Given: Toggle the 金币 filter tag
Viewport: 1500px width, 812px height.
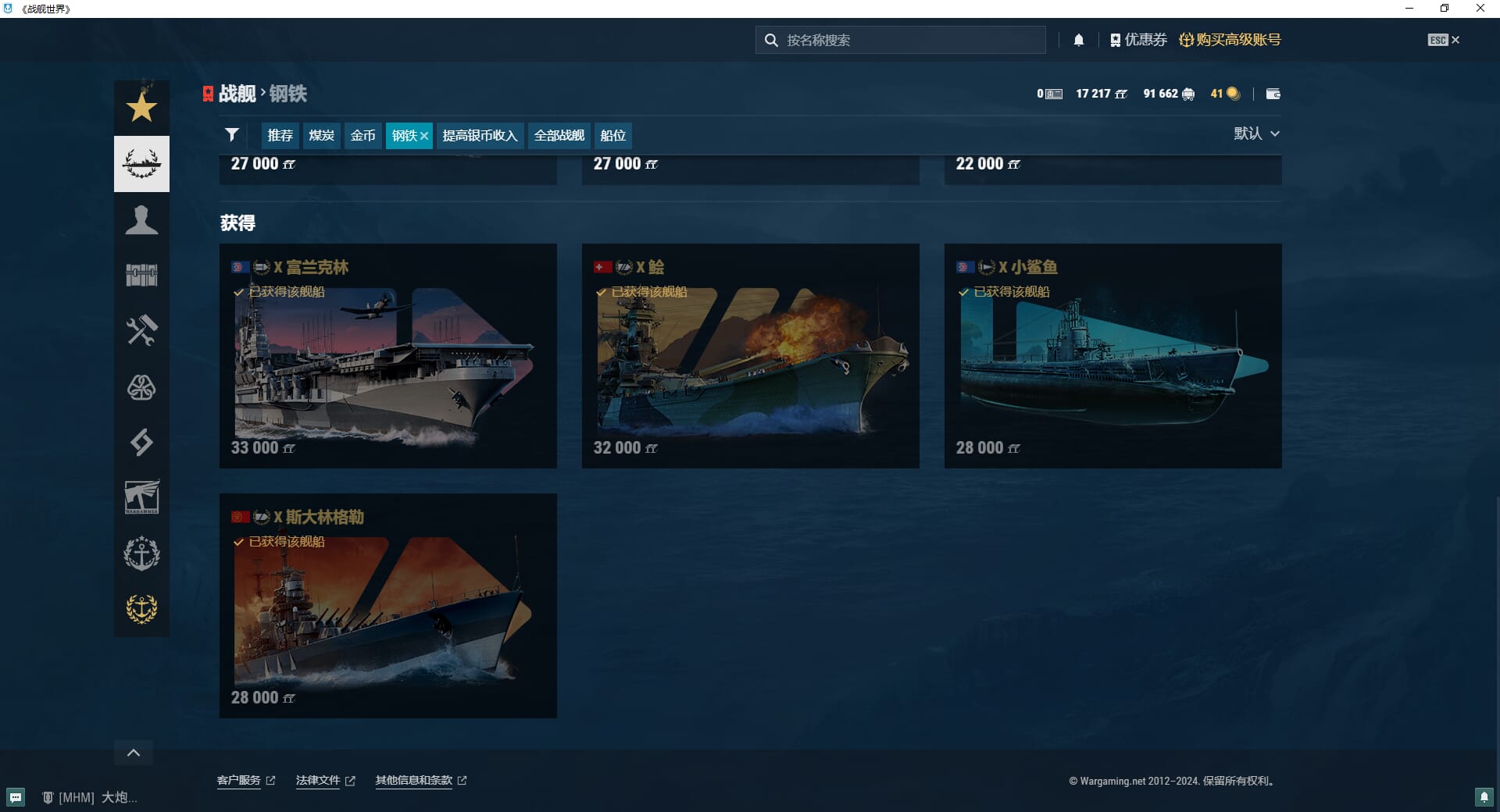Looking at the screenshot, I should tap(362, 135).
